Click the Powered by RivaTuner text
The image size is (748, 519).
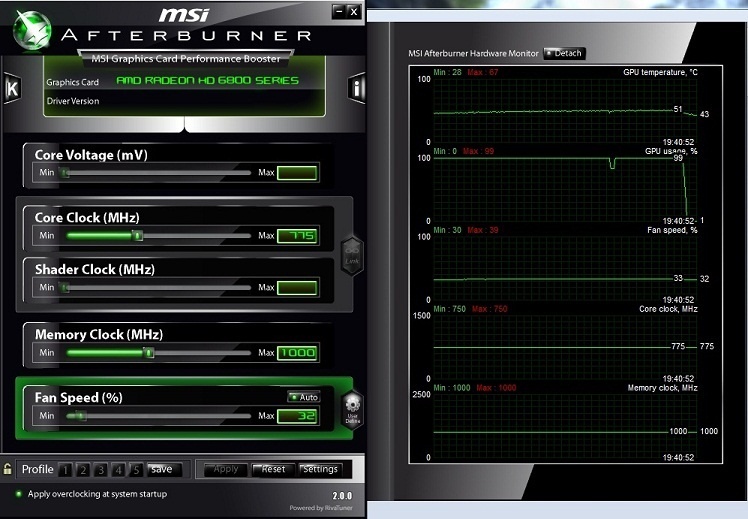[321, 508]
